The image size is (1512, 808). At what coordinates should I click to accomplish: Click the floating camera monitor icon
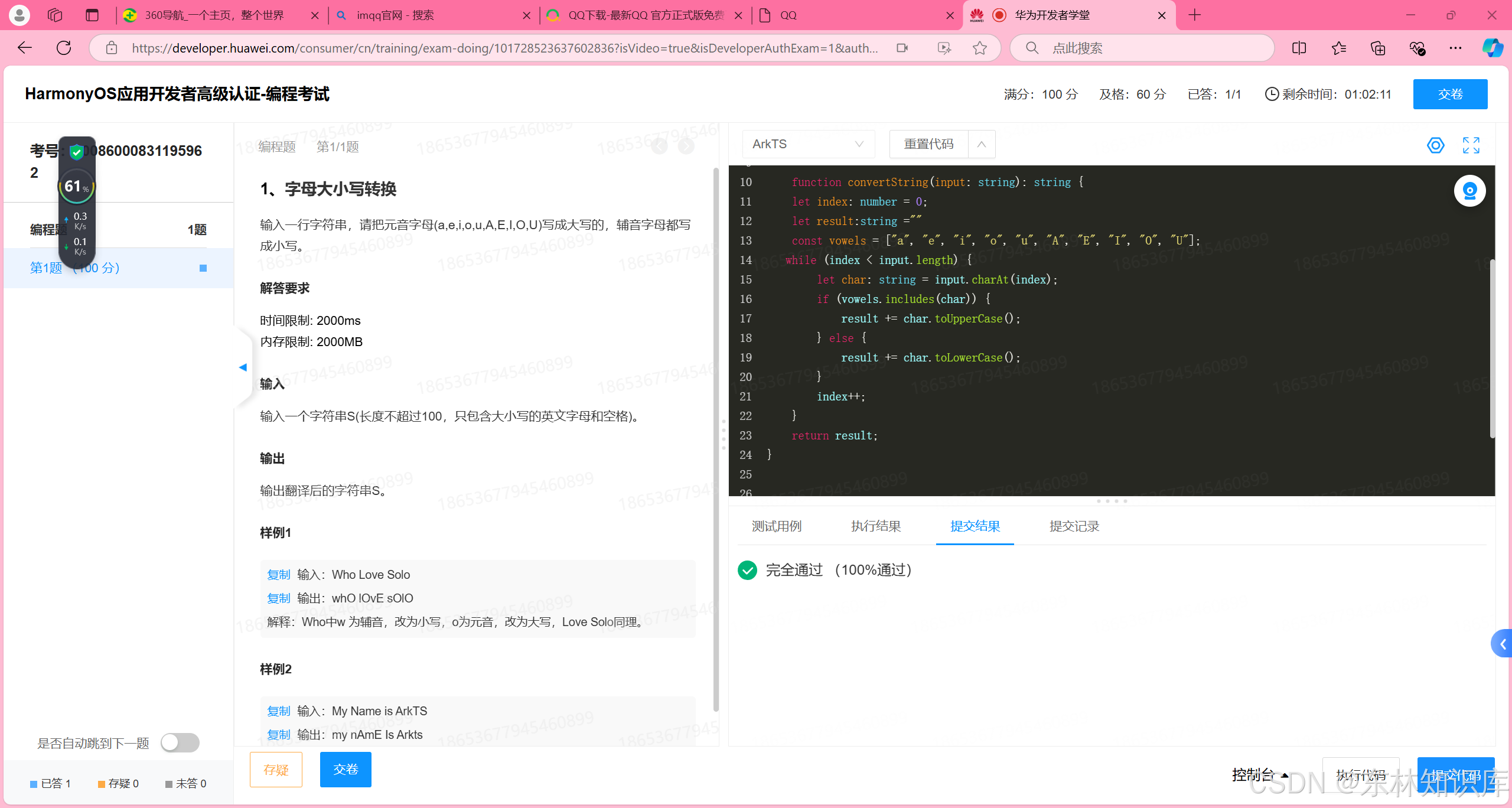[x=1469, y=191]
